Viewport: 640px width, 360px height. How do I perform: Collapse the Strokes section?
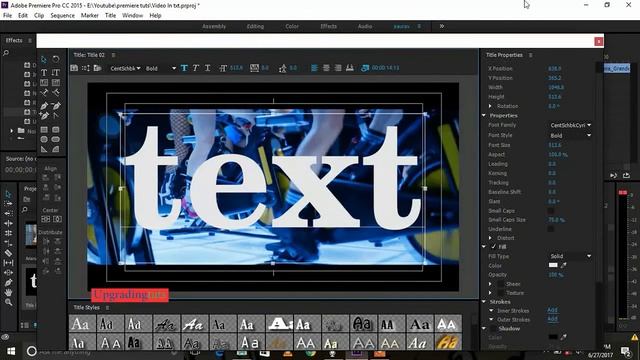tap(484, 302)
